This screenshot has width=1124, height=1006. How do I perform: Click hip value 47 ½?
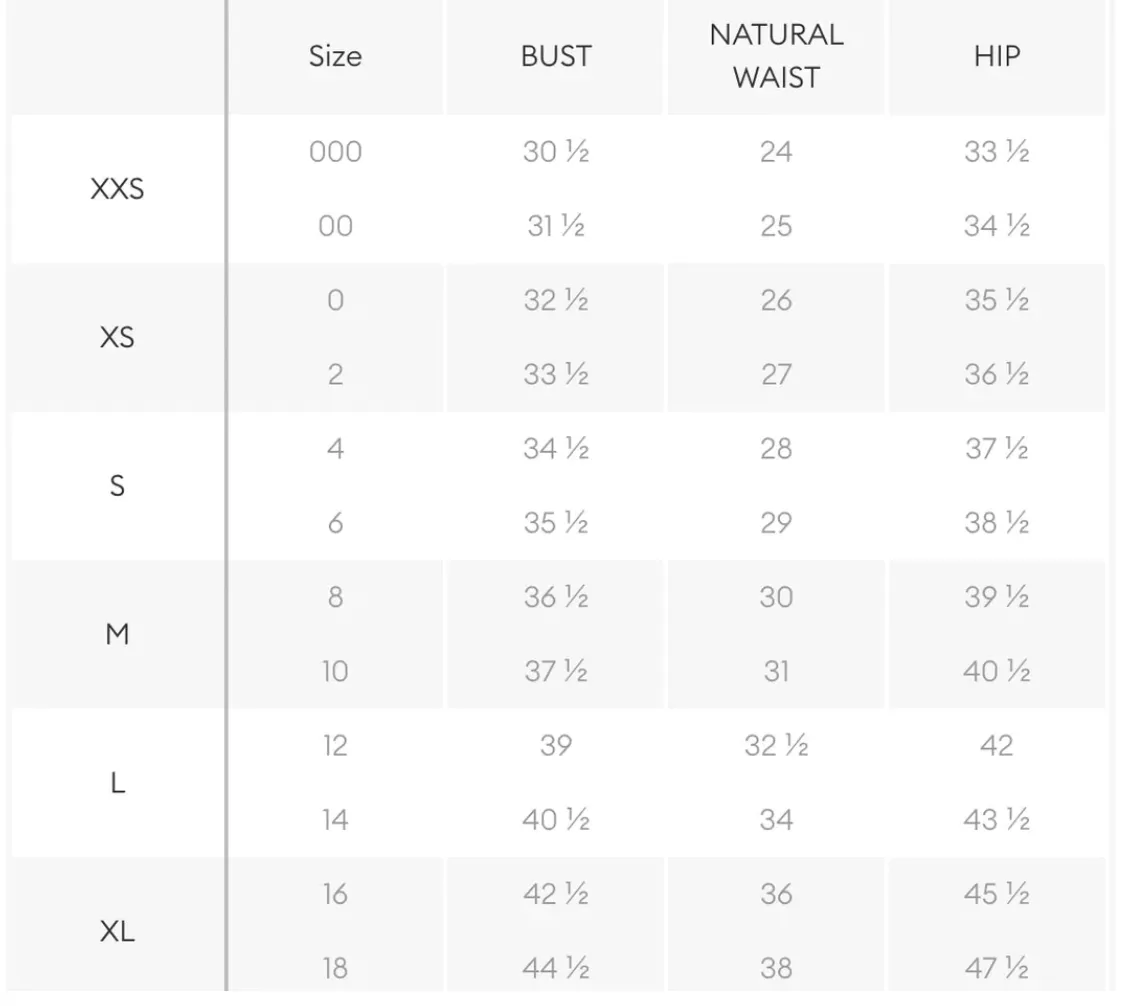[996, 968]
